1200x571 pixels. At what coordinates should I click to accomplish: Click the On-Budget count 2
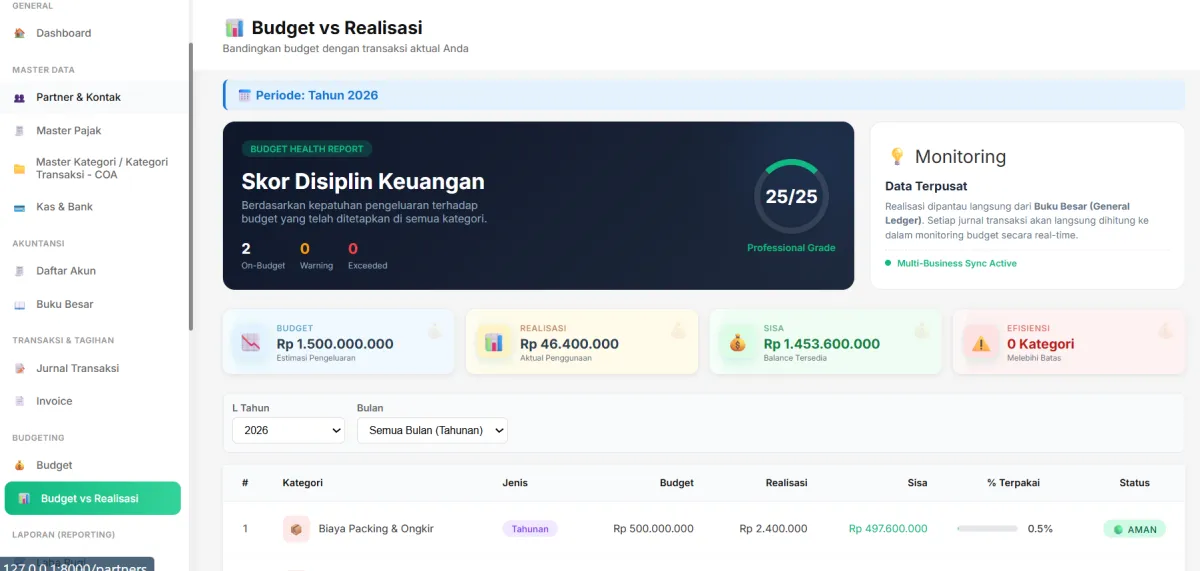[x=246, y=248]
